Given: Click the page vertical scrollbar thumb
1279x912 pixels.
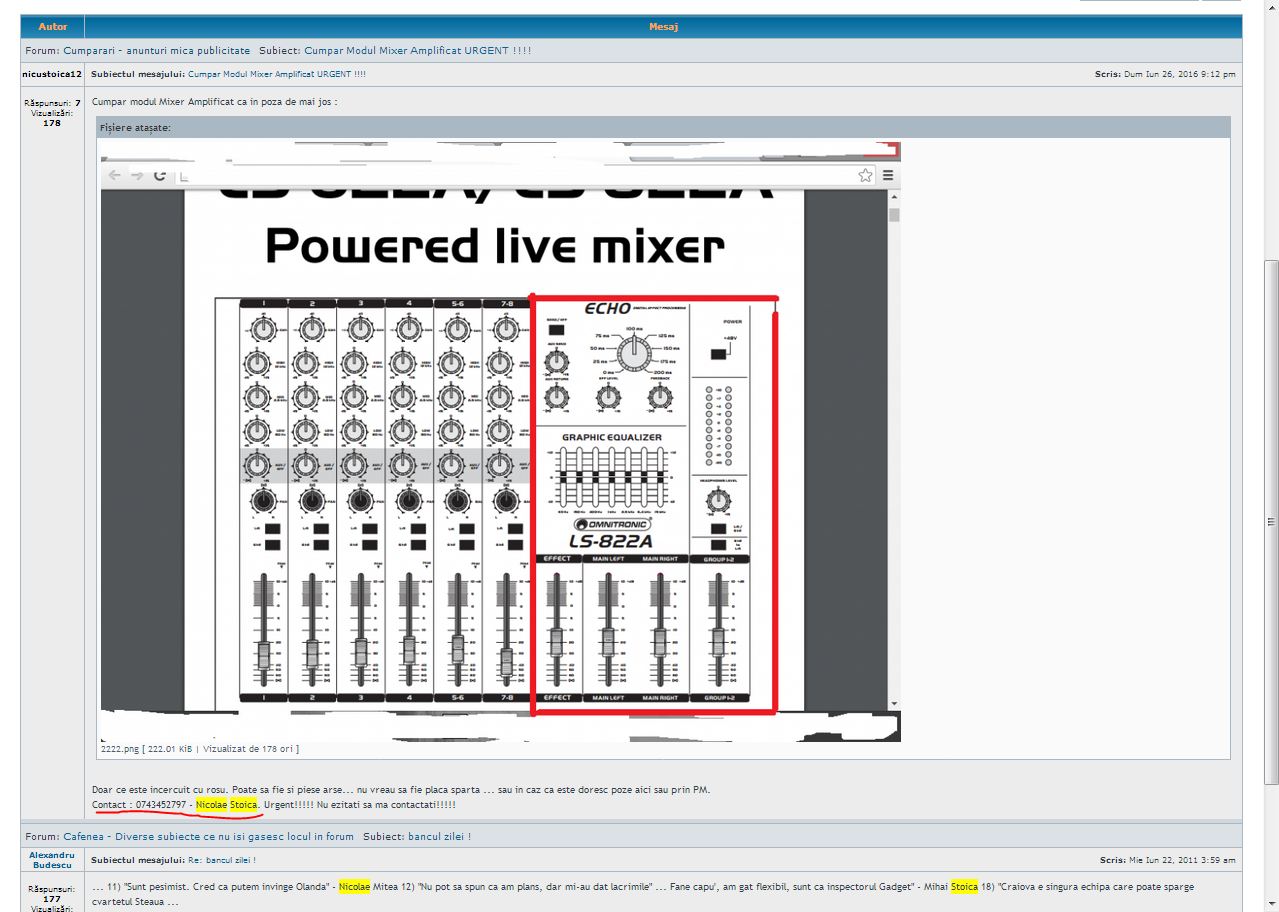Looking at the screenshot, I should coord(1272,522).
